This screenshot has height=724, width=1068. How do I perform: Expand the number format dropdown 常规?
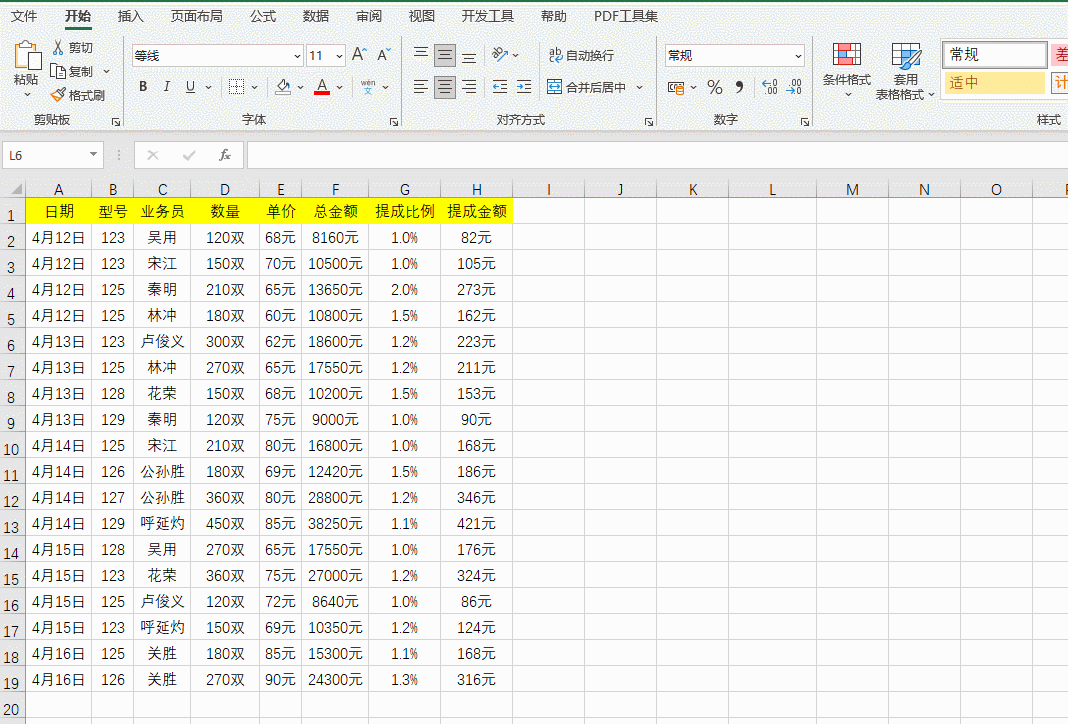click(798, 56)
